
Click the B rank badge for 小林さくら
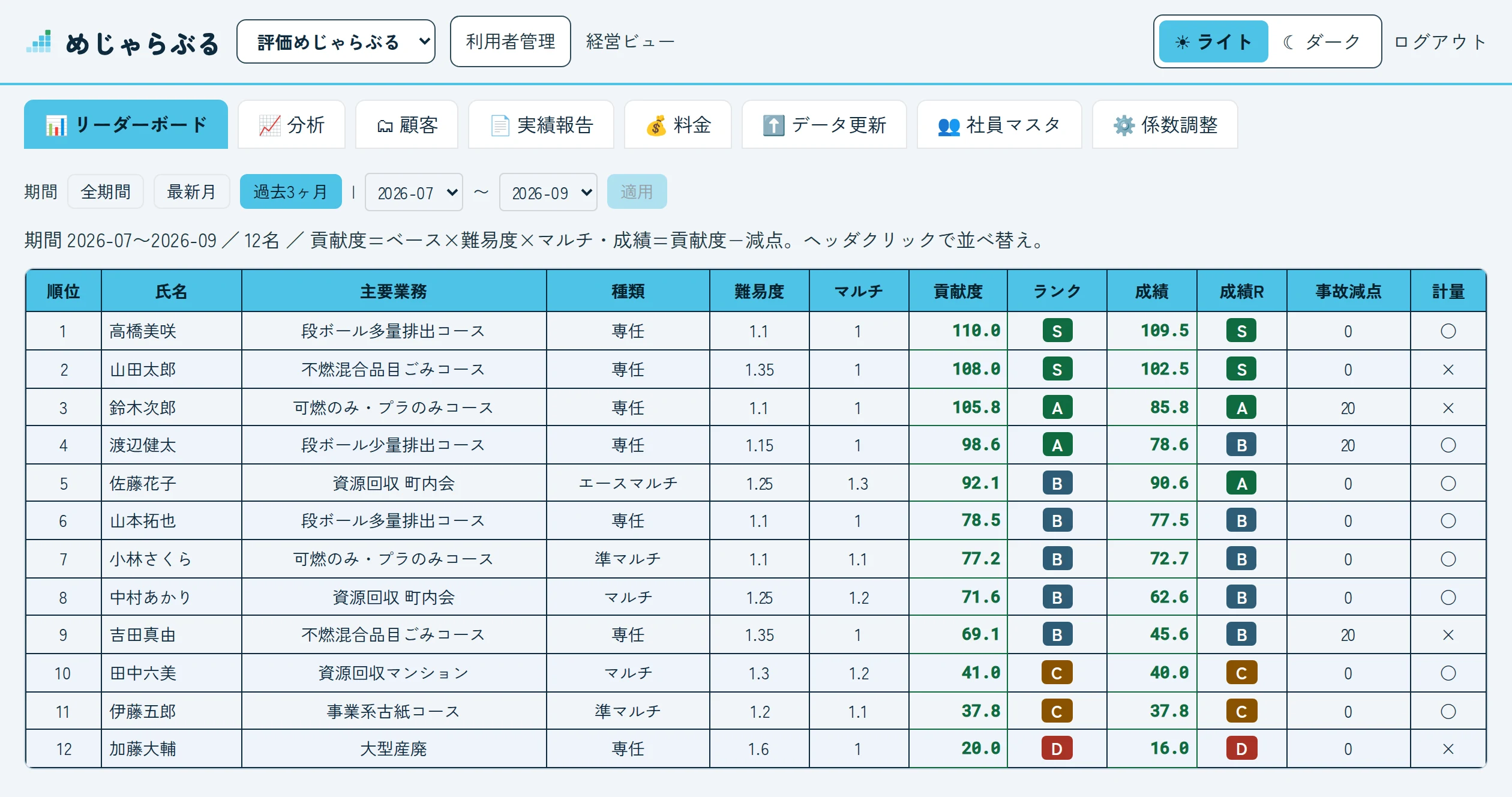click(x=1057, y=559)
